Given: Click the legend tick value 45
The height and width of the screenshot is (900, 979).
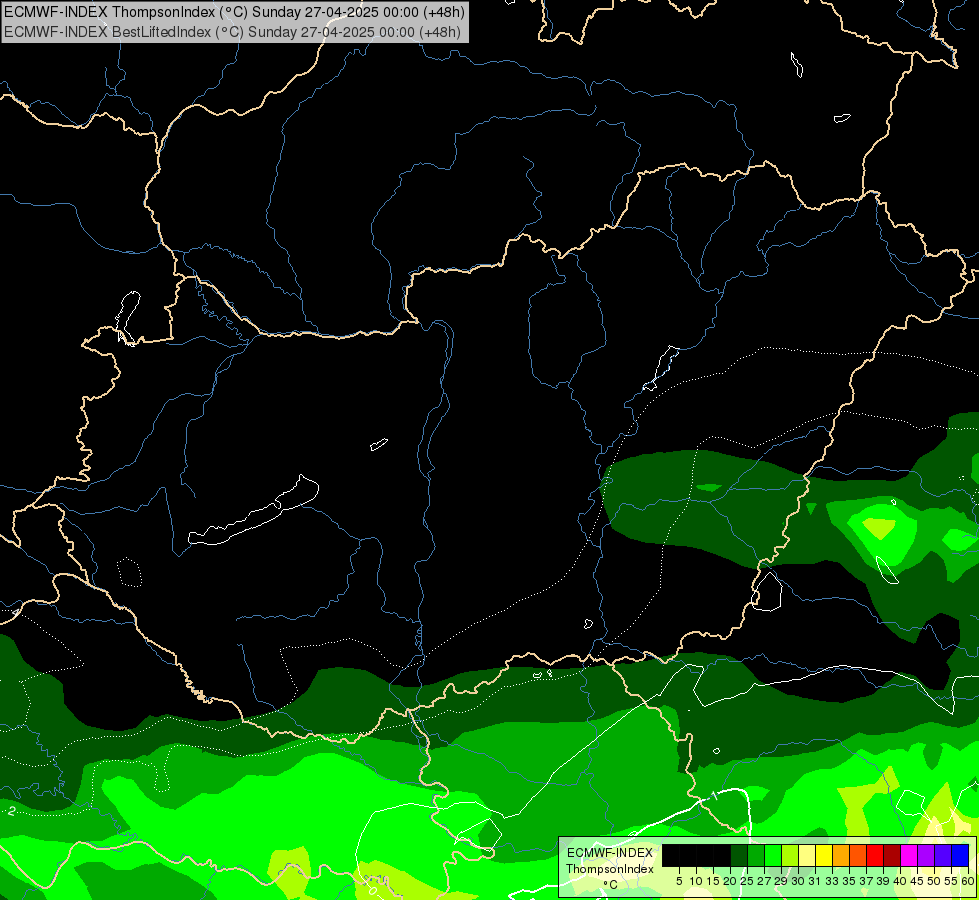Looking at the screenshot, I should pos(917,881).
